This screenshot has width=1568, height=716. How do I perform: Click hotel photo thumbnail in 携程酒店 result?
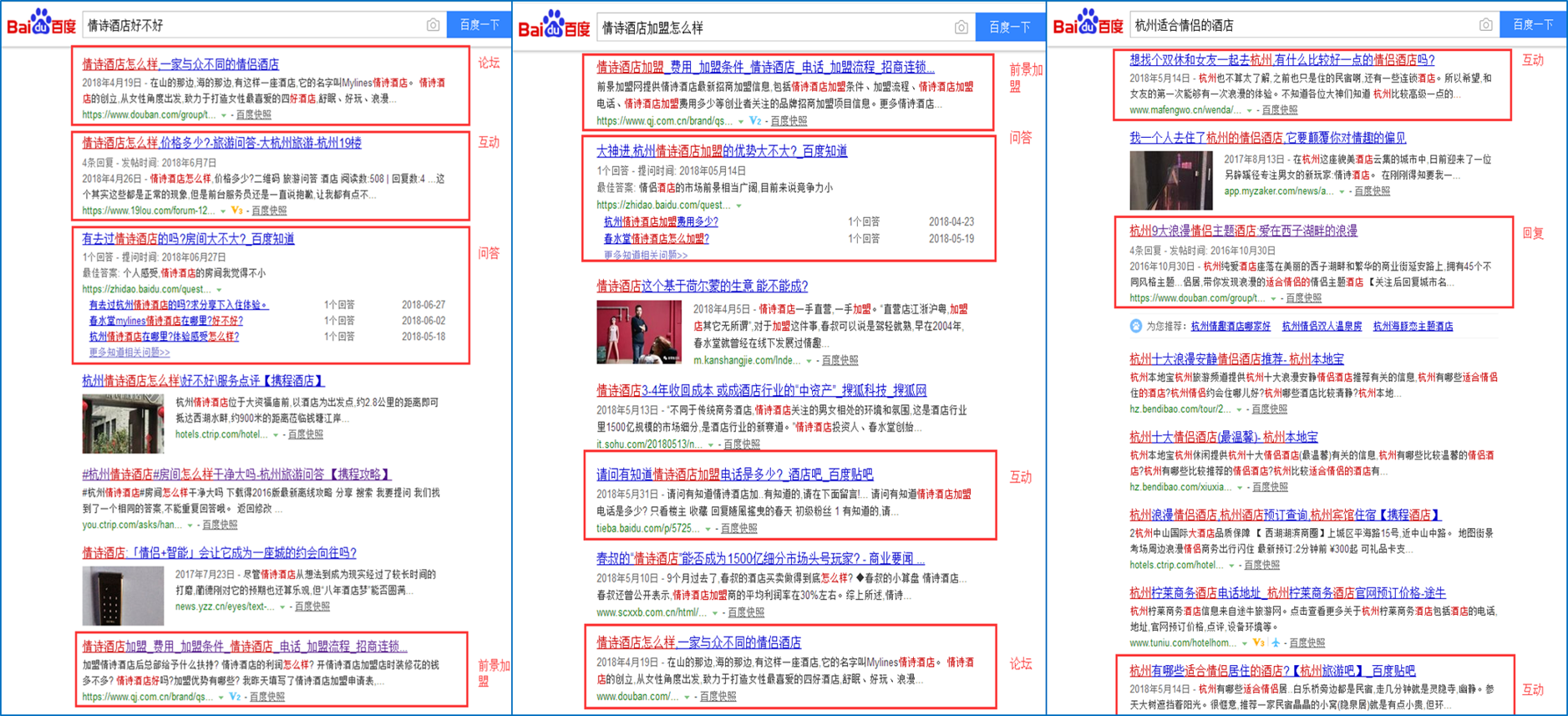coord(123,424)
